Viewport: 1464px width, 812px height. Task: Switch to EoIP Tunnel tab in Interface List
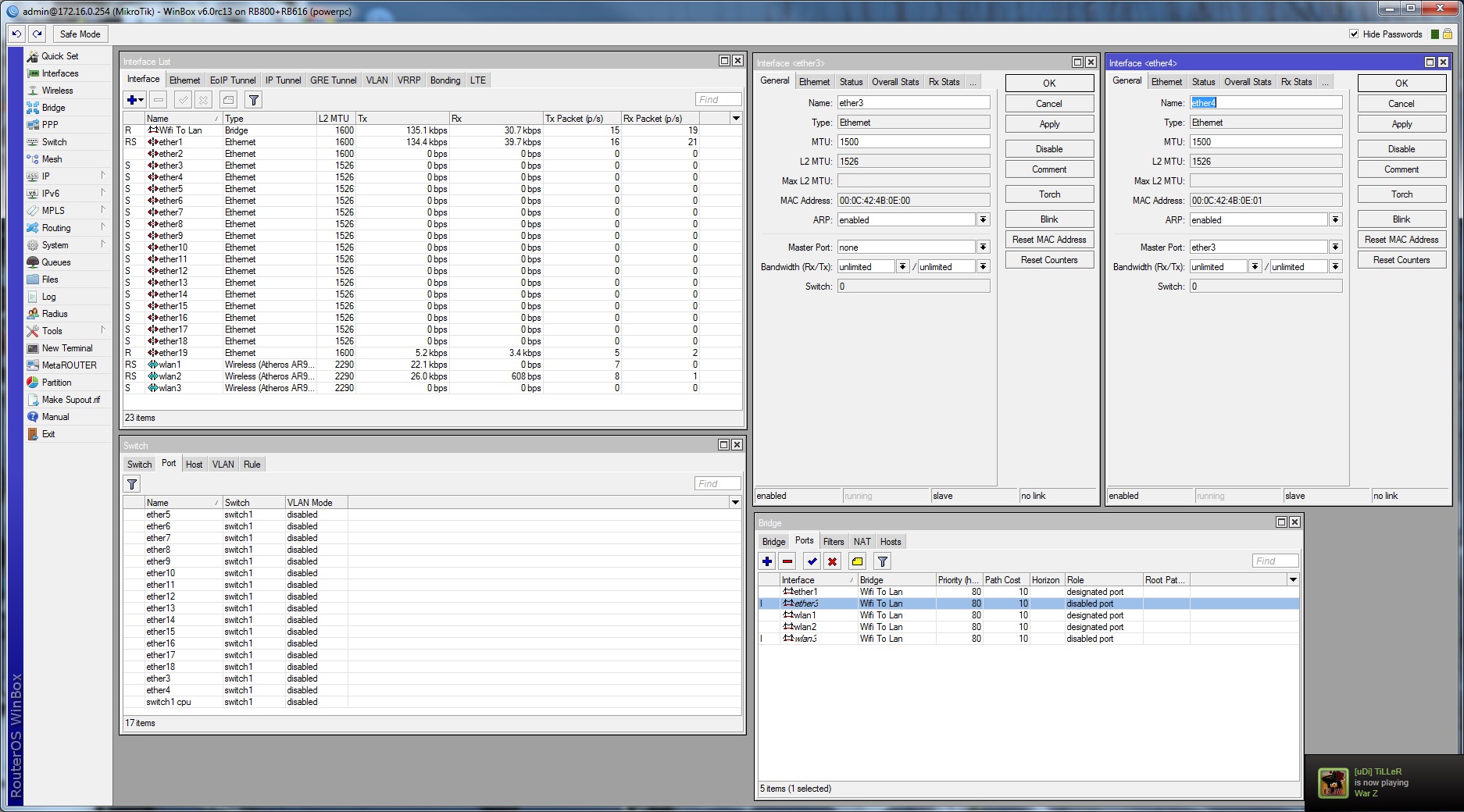pos(232,80)
